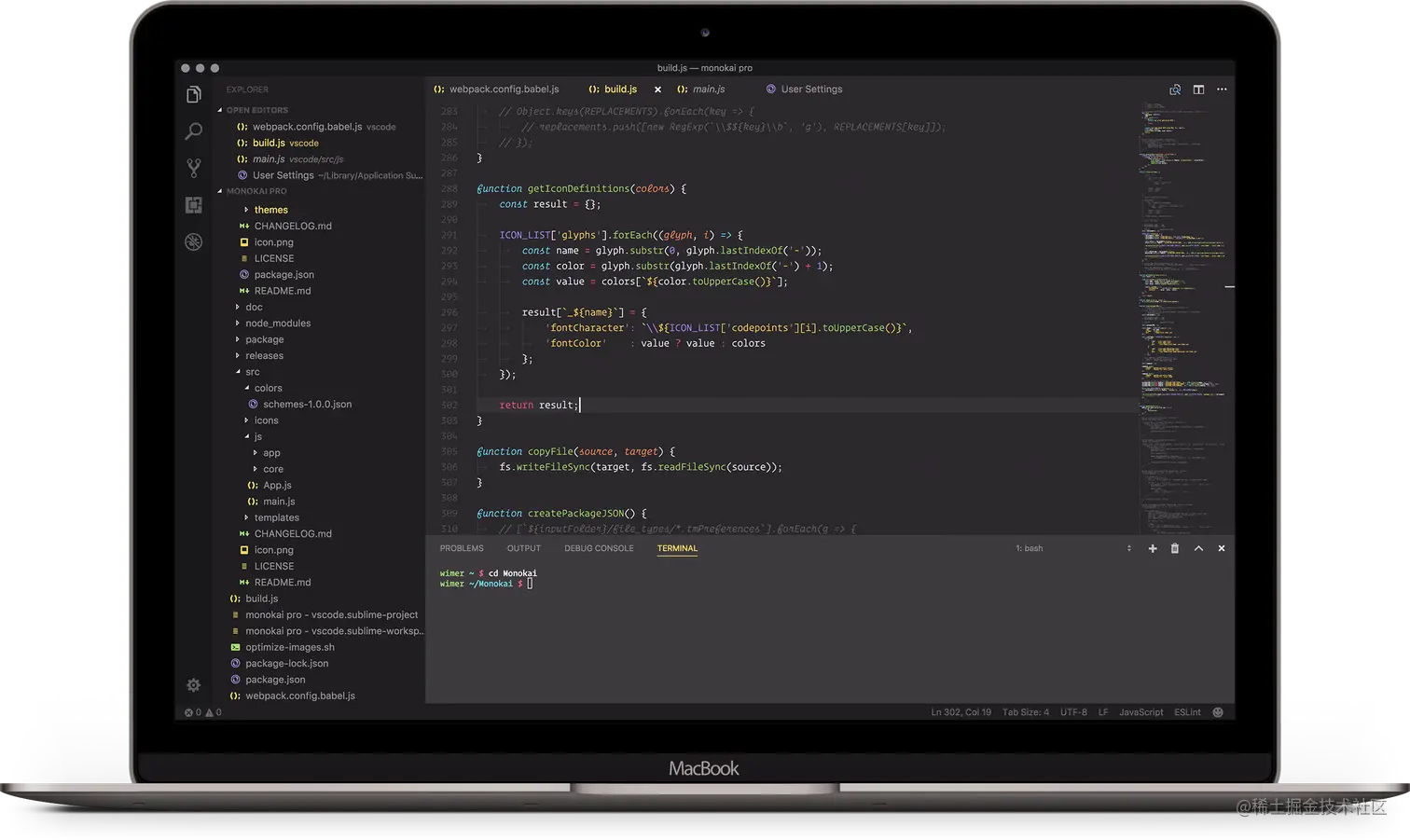Open the Search view in activity bar
Viewport: 1410px width, 840px height.
click(194, 131)
